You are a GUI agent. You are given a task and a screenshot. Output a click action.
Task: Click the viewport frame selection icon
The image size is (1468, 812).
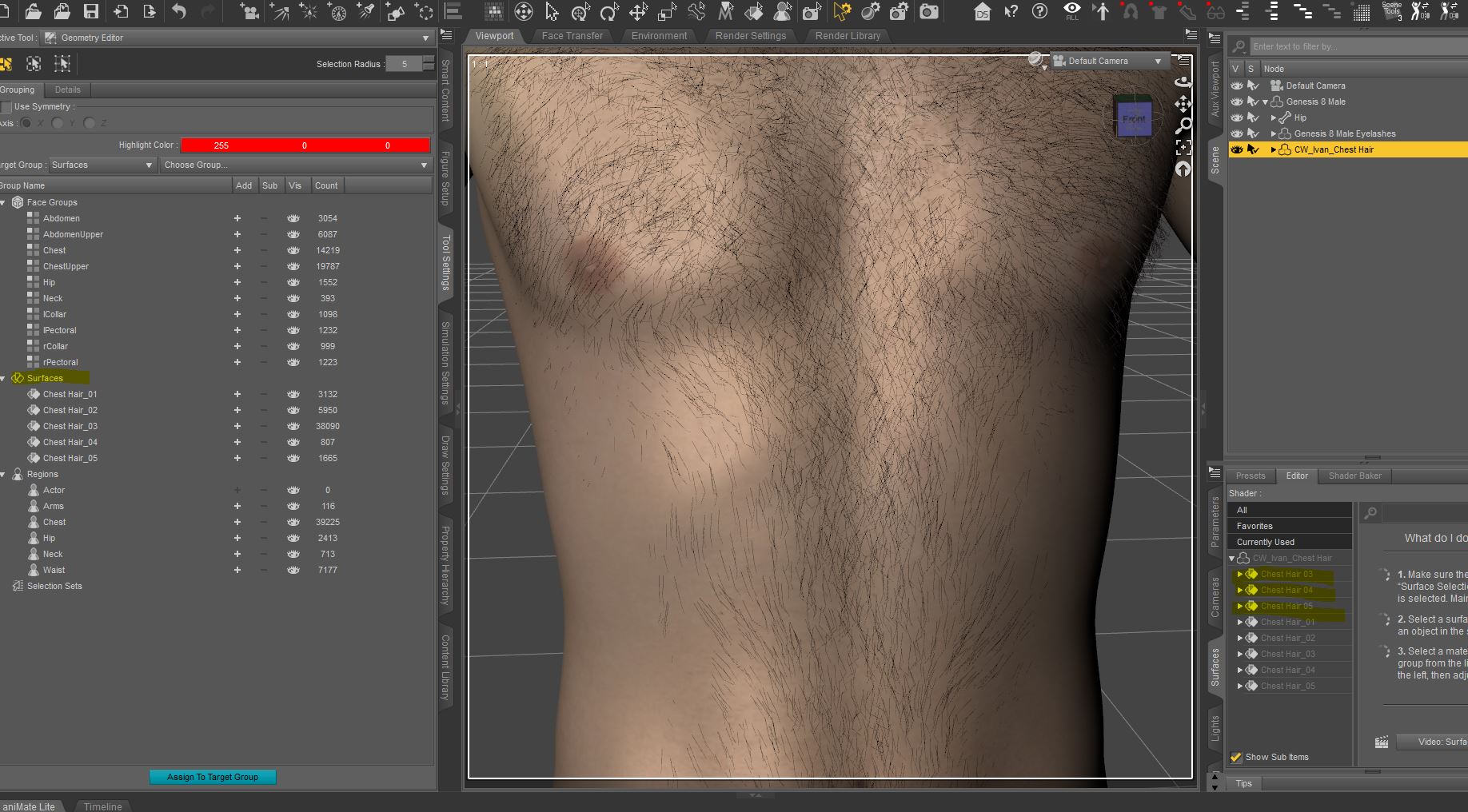[x=1183, y=147]
